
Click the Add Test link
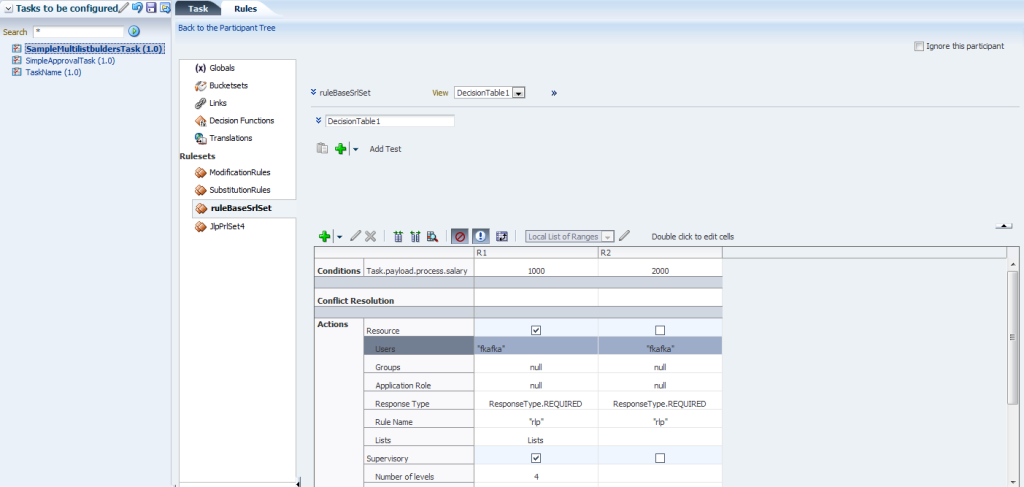click(385, 149)
